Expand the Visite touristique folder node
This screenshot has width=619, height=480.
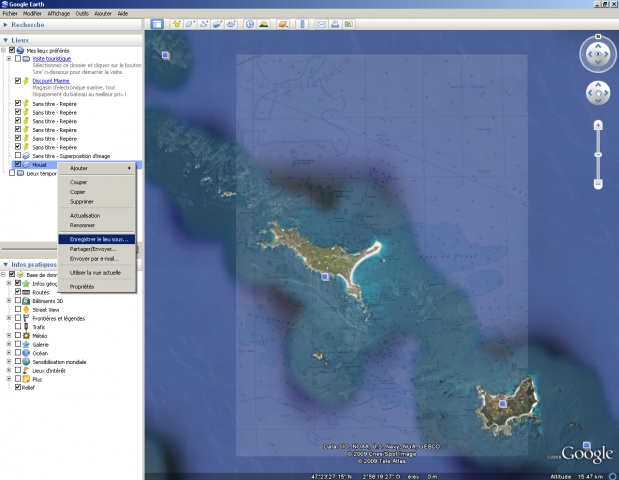coord(9,58)
